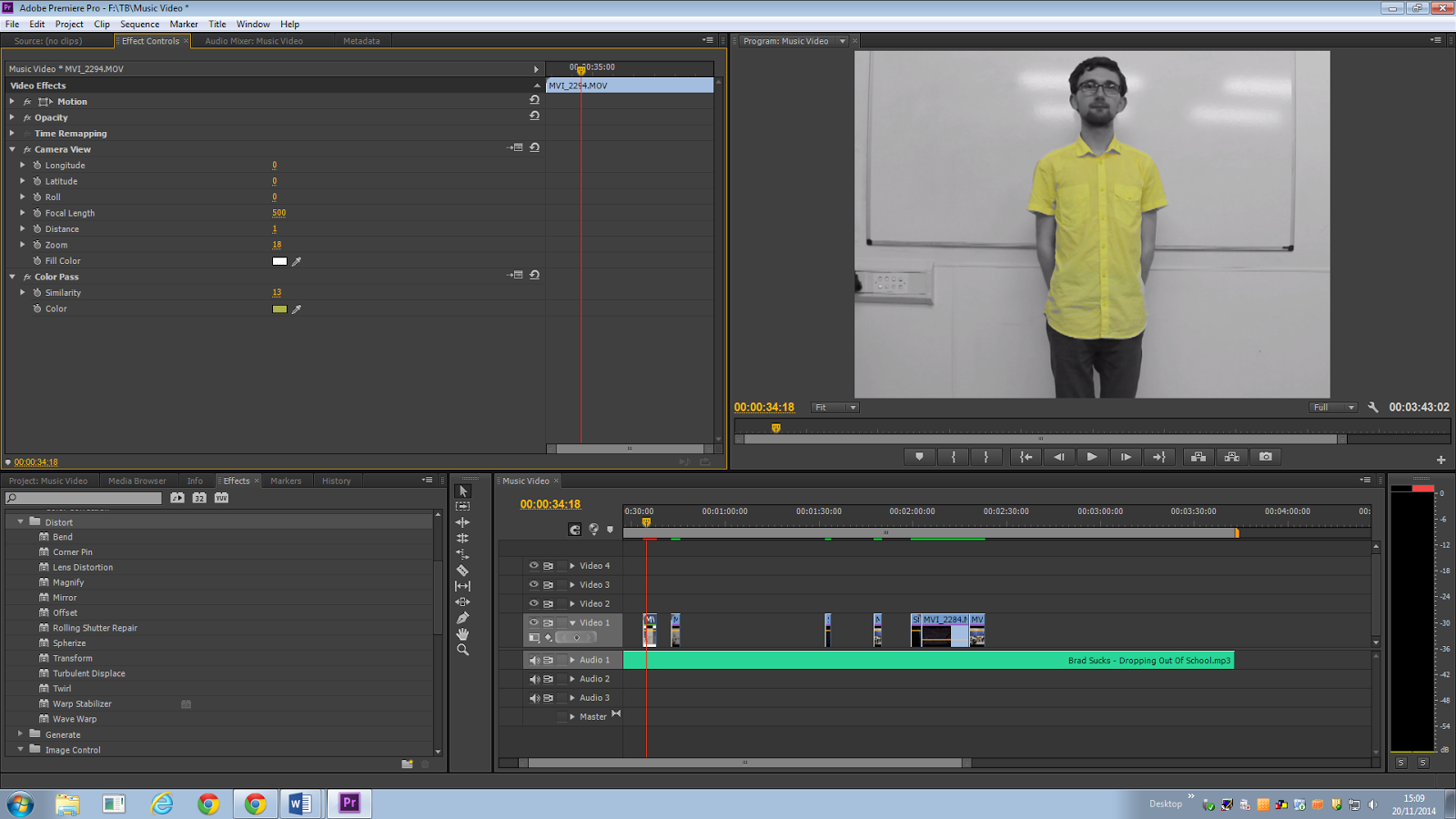Toggle sync lock for Video 4
The image size is (1456, 819).
(549, 566)
